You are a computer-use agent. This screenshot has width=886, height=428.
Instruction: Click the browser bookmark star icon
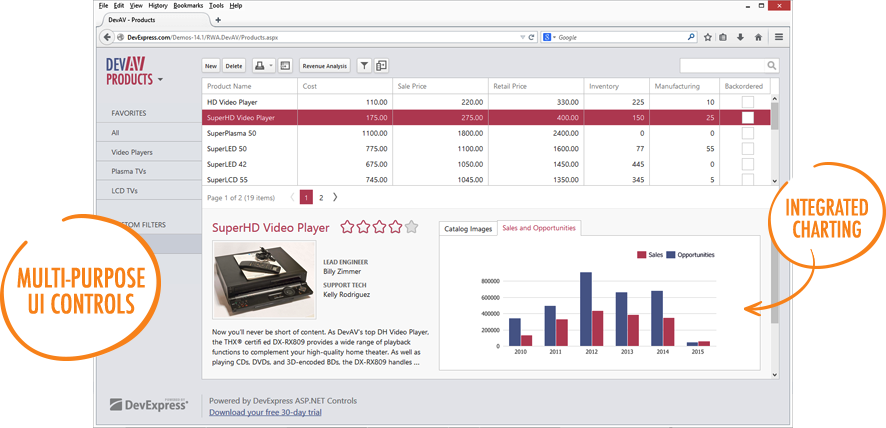pos(708,37)
